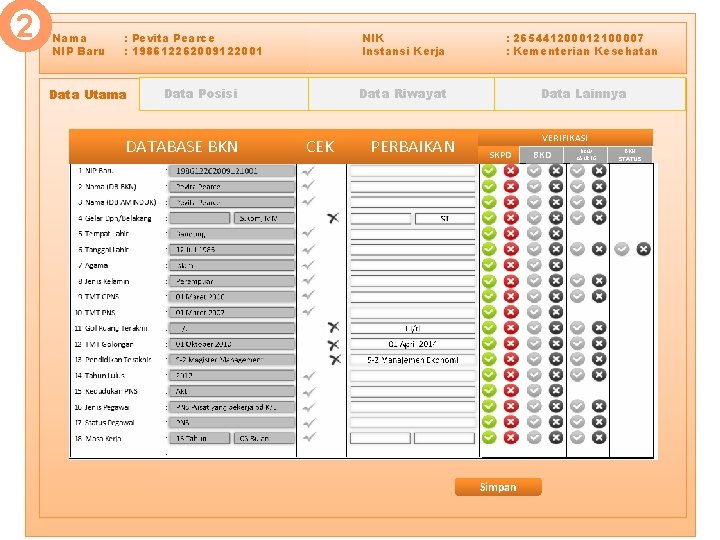Toggle the CEK checkmark for Agama
The width and height of the screenshot is (720, 540).
(x=308, y=264)
